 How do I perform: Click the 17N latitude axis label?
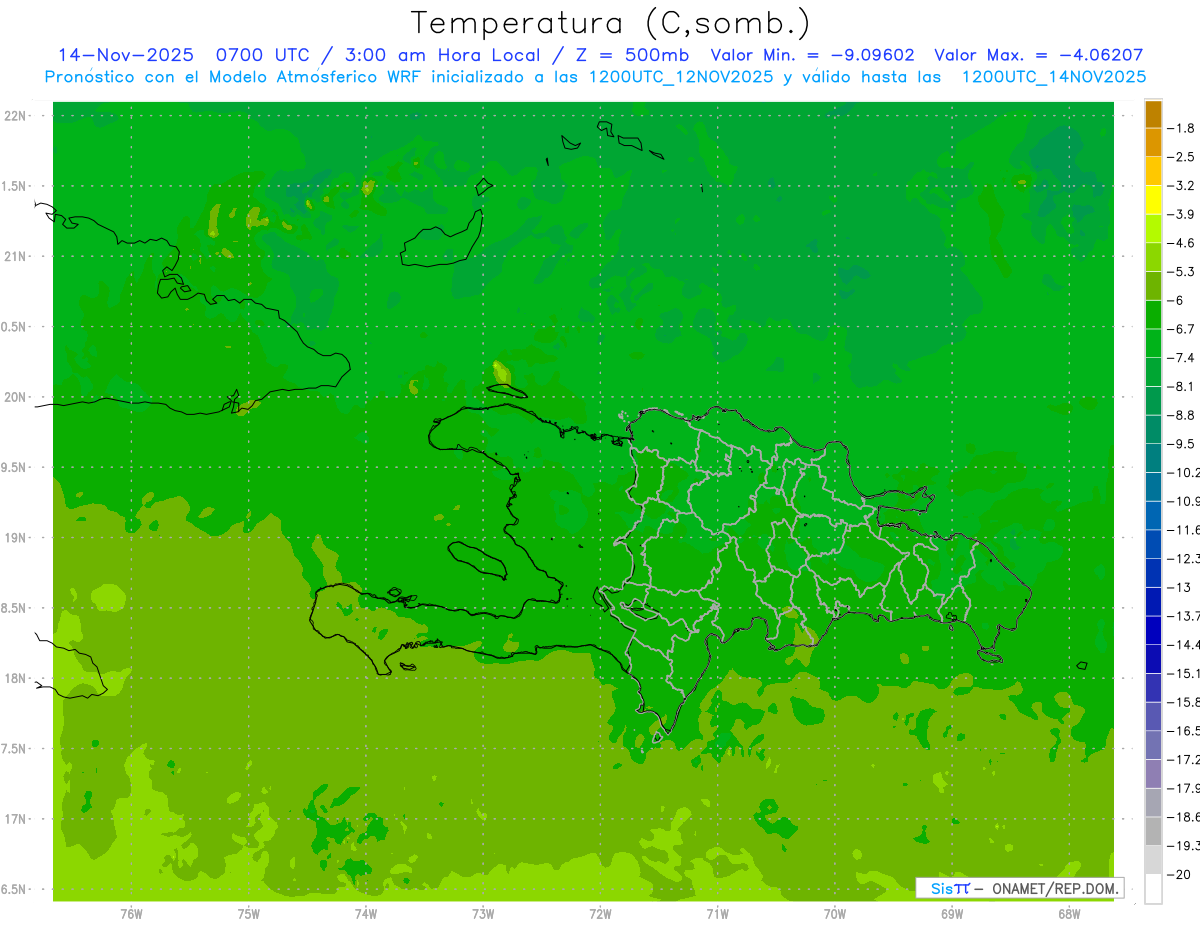click(14, 819)
